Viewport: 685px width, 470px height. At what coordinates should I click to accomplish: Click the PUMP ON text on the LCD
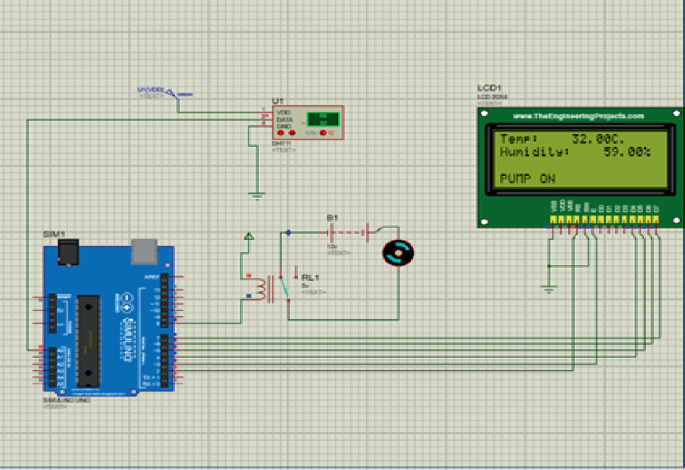pos(527,180)
